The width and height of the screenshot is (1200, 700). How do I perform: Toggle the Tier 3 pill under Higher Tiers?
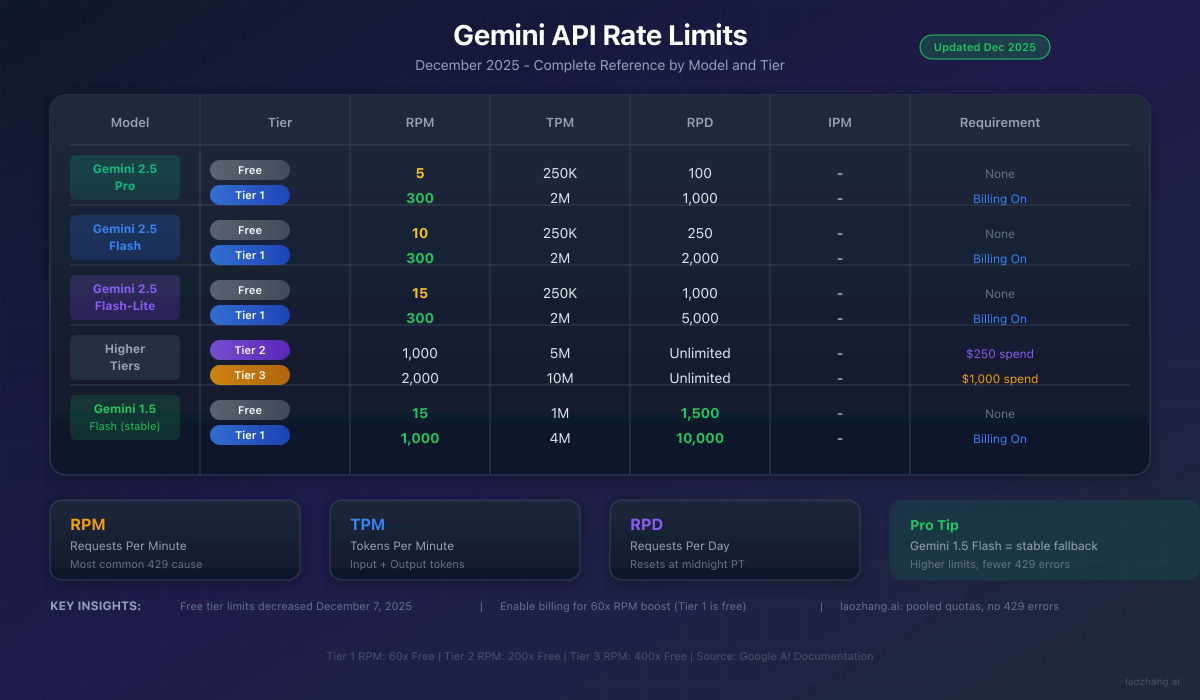coord(249,375)
